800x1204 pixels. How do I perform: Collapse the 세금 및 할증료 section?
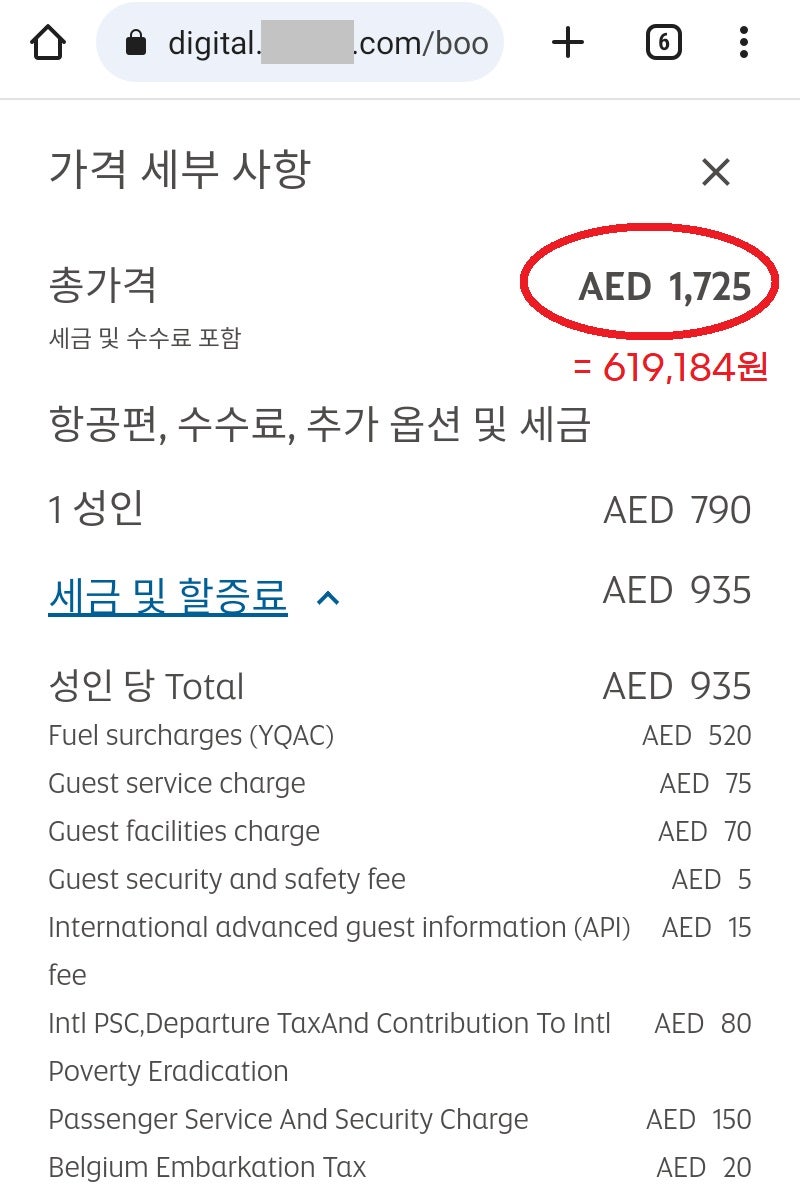coord(168,597)
